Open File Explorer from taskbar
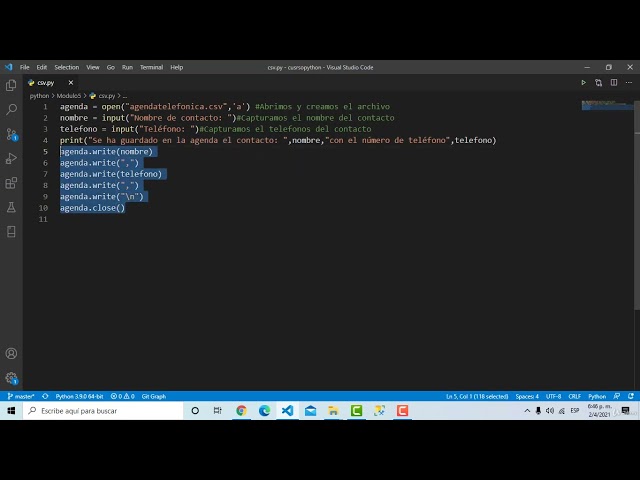The image size is (640, 480). pyautogui.click(x=333, y=411)
